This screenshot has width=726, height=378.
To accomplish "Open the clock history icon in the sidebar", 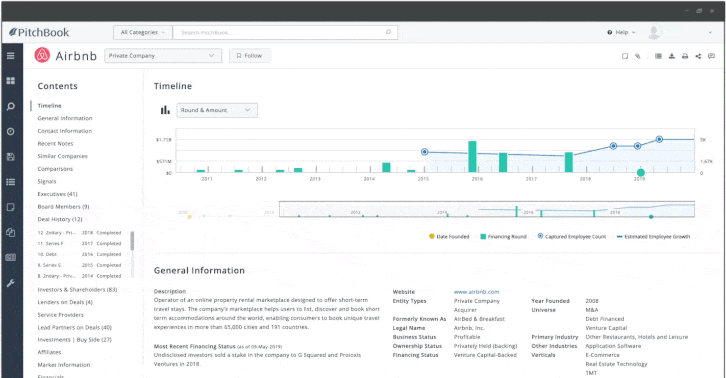I will pyautogui.click(x=10, y=132).
